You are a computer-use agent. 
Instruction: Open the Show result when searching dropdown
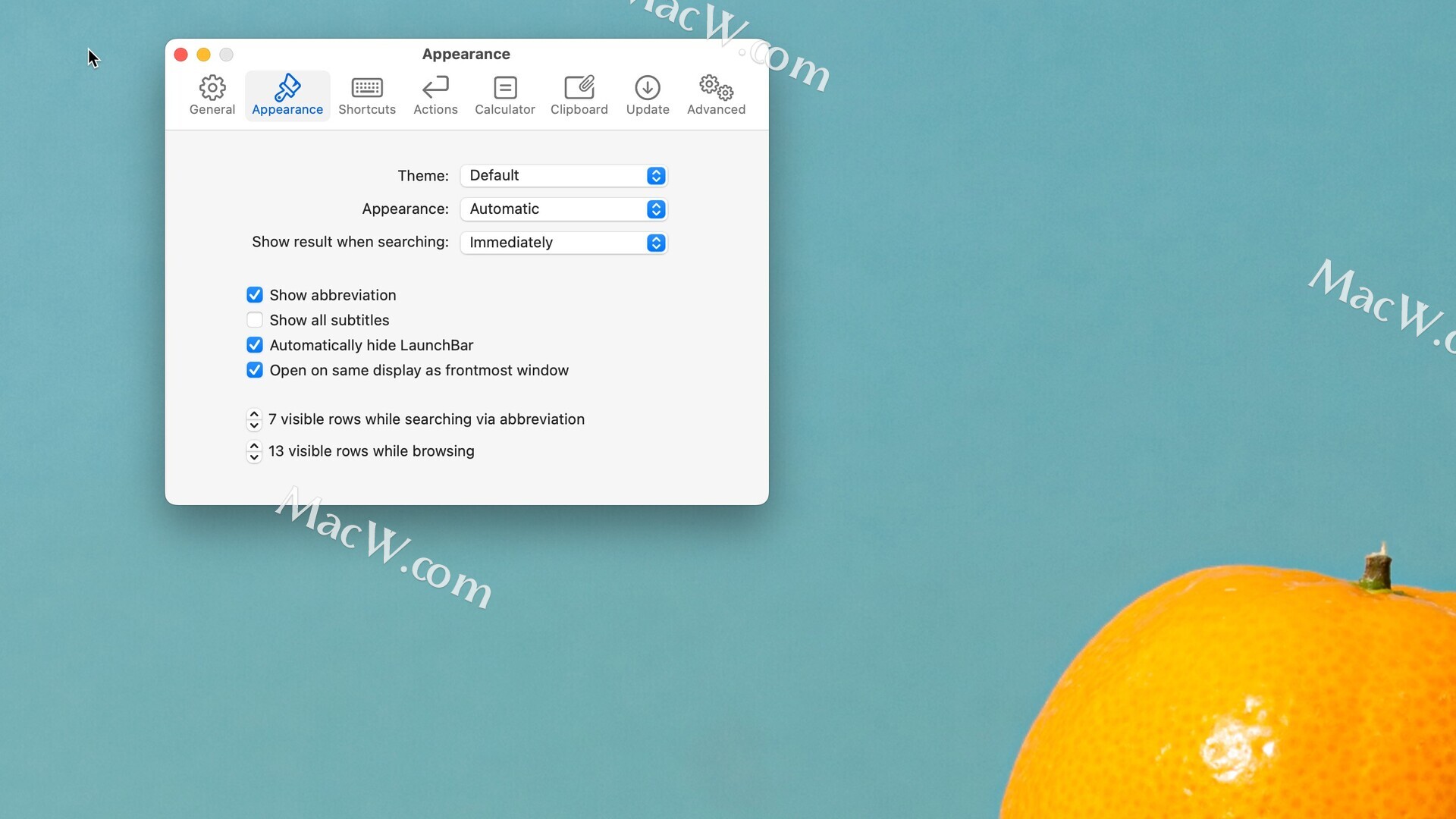pyautogui.click(x=563, y=243)
